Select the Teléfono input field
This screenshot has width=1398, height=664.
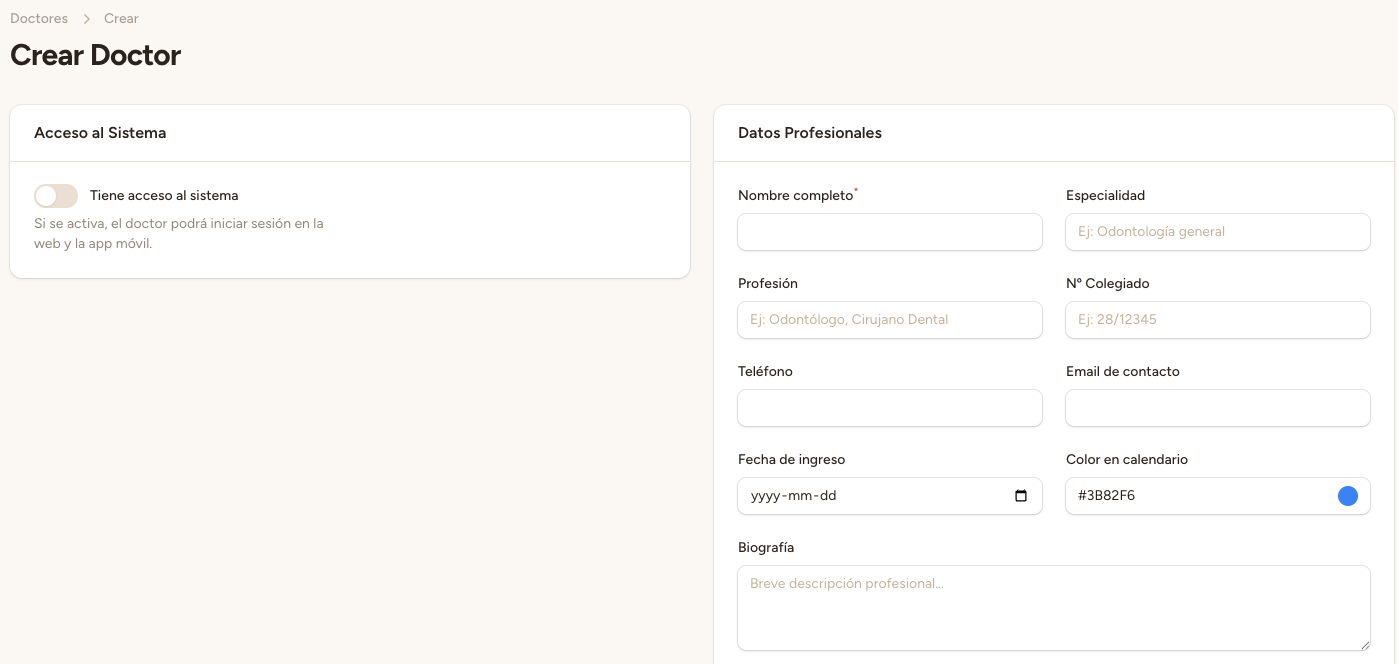pos(890,408)
